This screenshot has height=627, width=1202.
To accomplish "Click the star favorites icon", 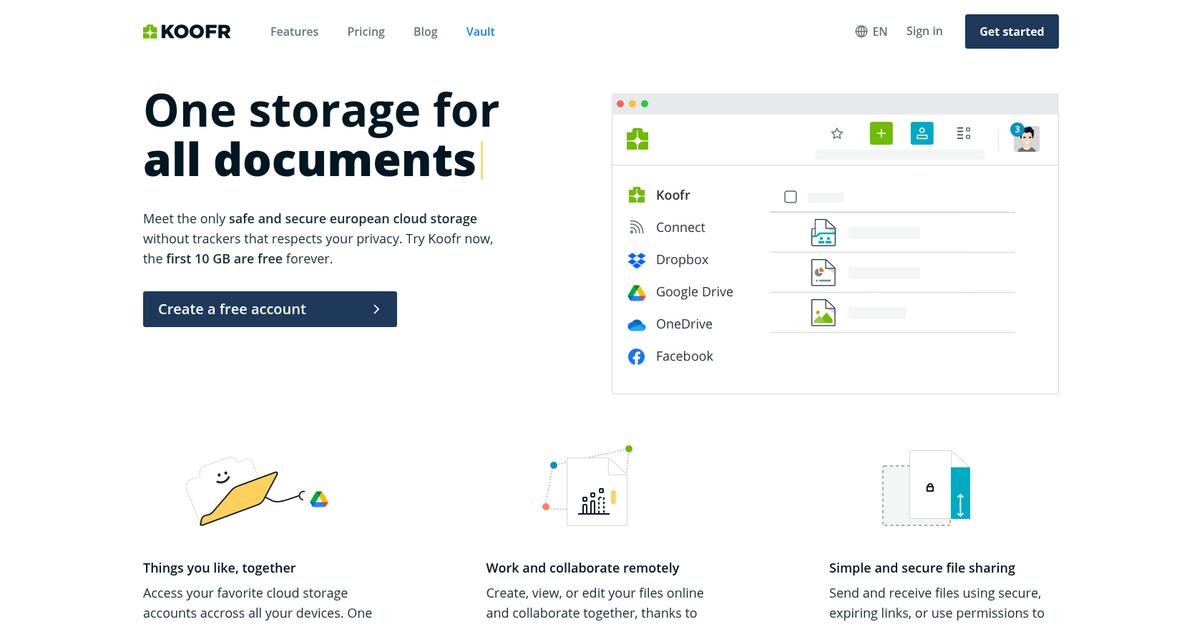I will pos(837,133).
